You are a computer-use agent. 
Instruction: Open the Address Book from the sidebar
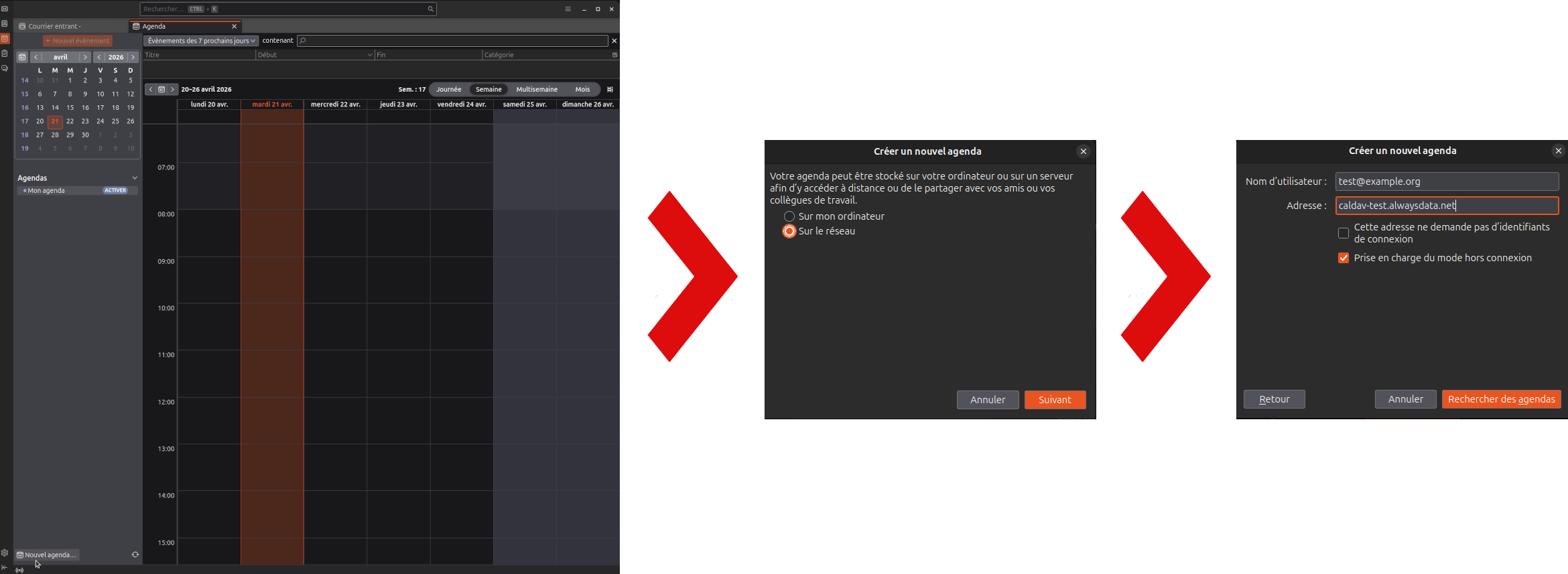pos(5,23)
